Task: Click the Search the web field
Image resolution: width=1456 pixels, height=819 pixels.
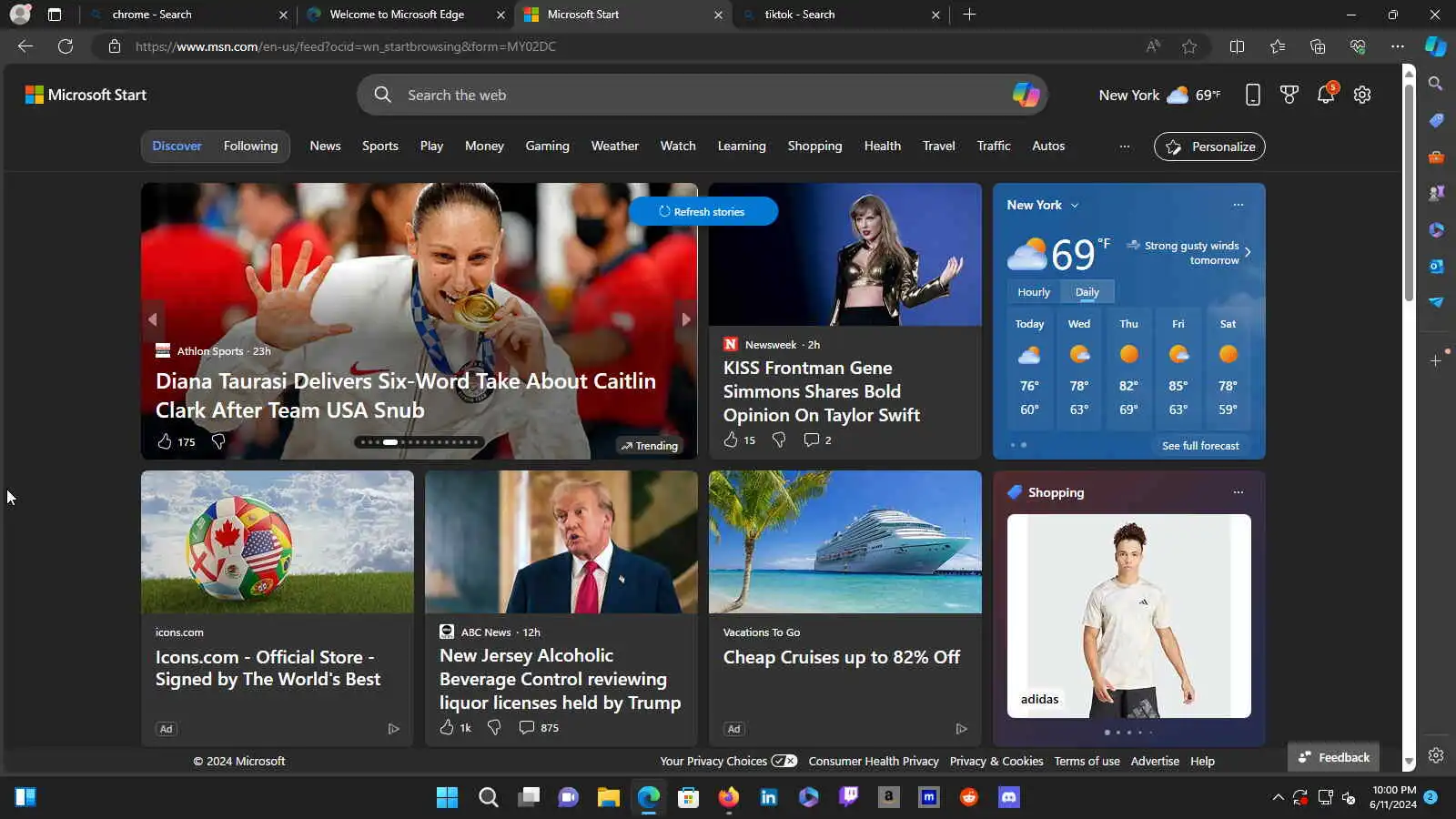Action: [x=702, y=95]
